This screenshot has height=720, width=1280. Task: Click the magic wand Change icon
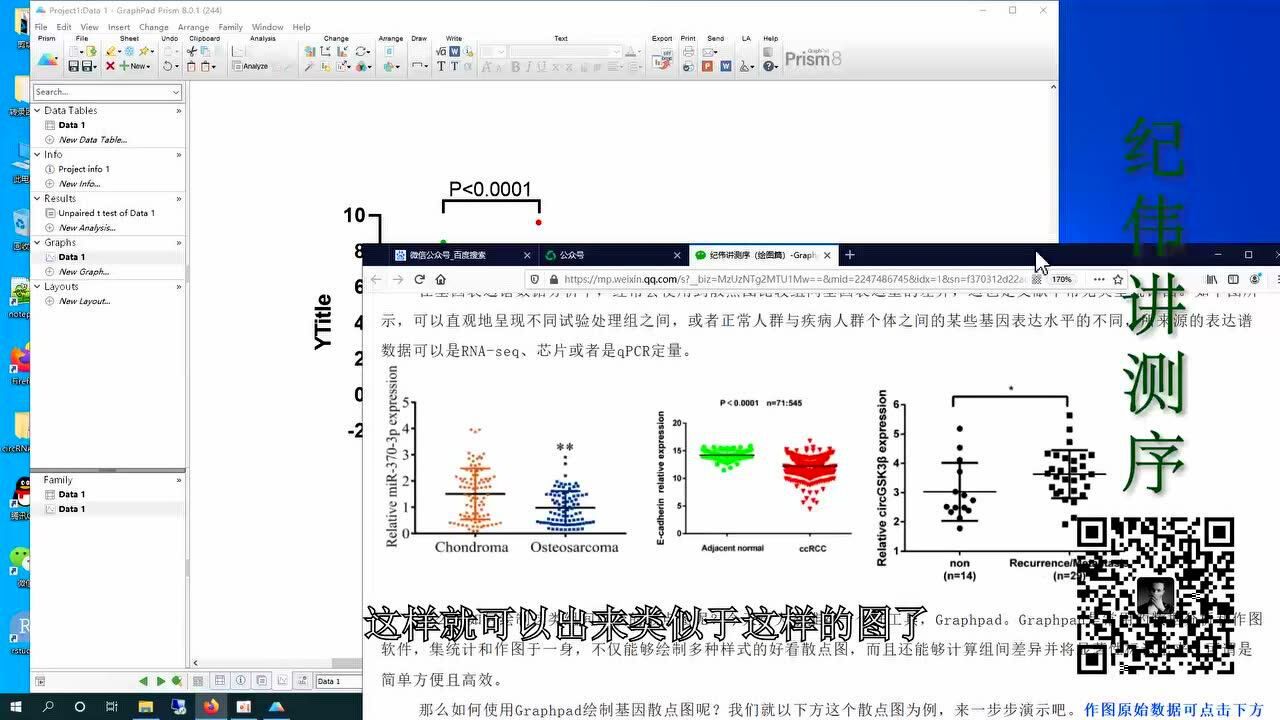309,66
